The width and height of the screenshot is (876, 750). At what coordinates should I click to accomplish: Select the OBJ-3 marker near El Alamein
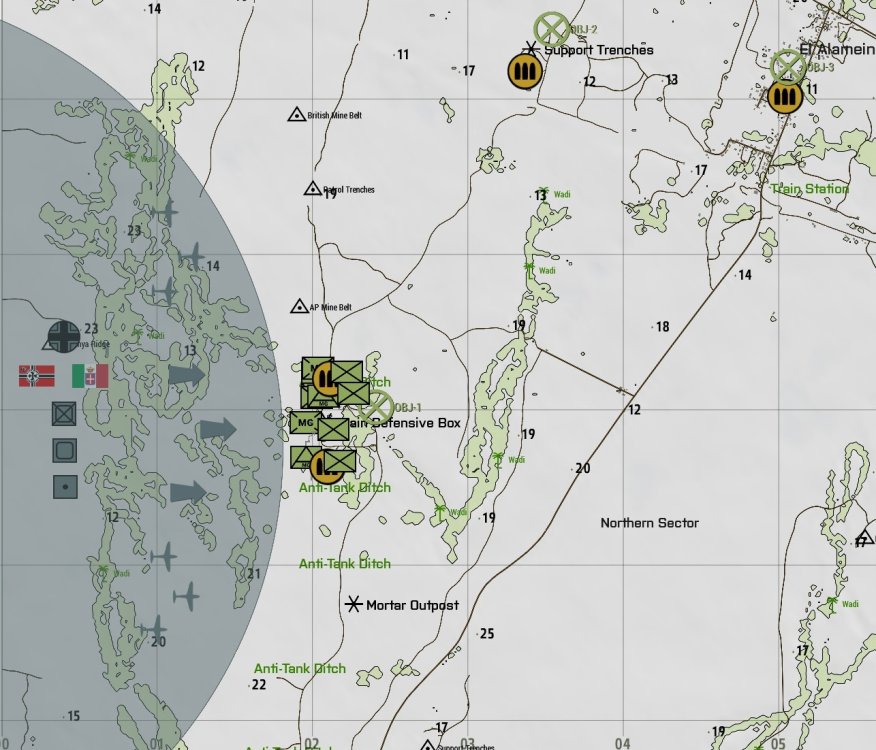[x=789, y=66]
